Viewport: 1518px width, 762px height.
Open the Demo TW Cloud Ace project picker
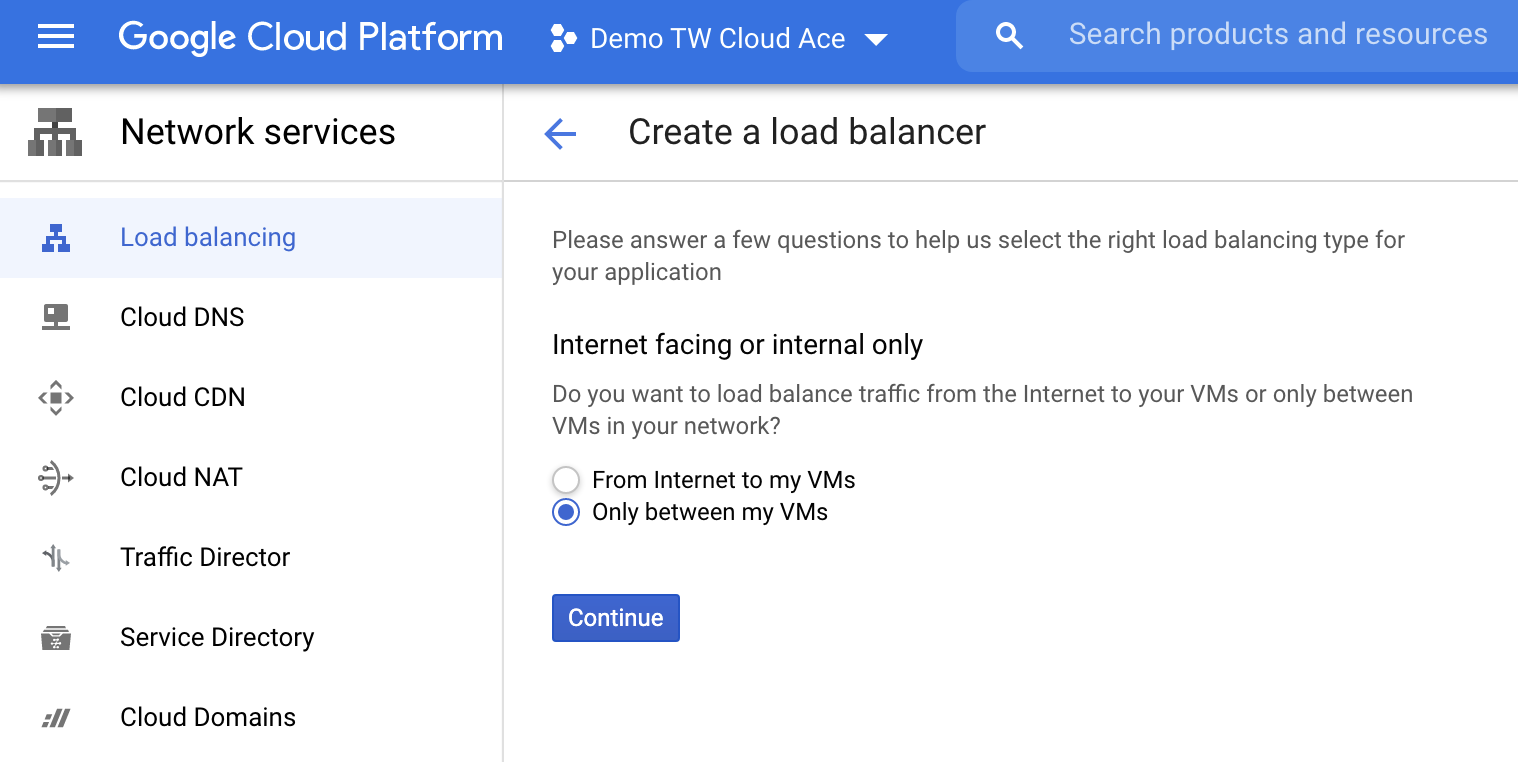point(717,38)
